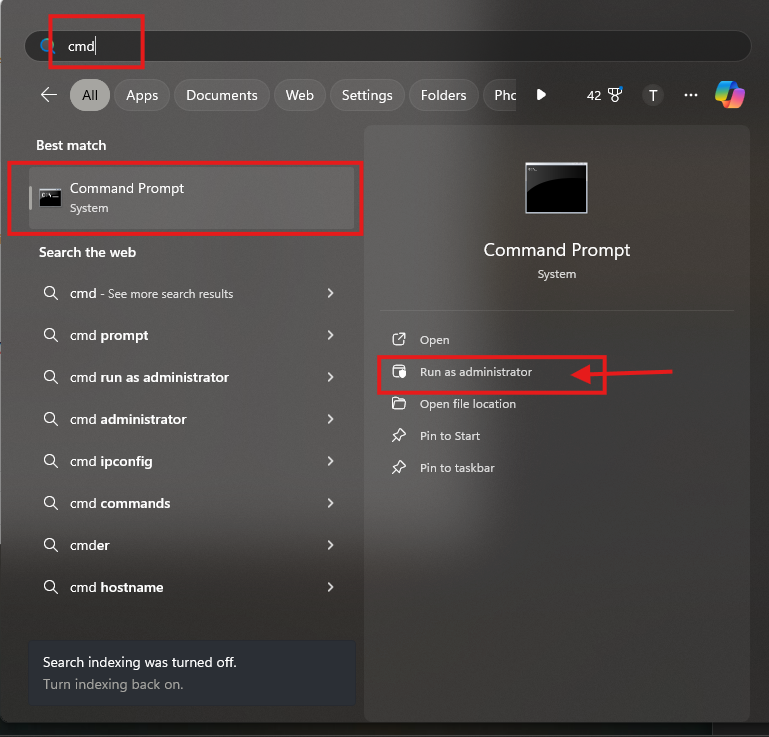Select Pin to taskbar option
This screenshot has width=769, height=737.
click(x=457, y=468)
